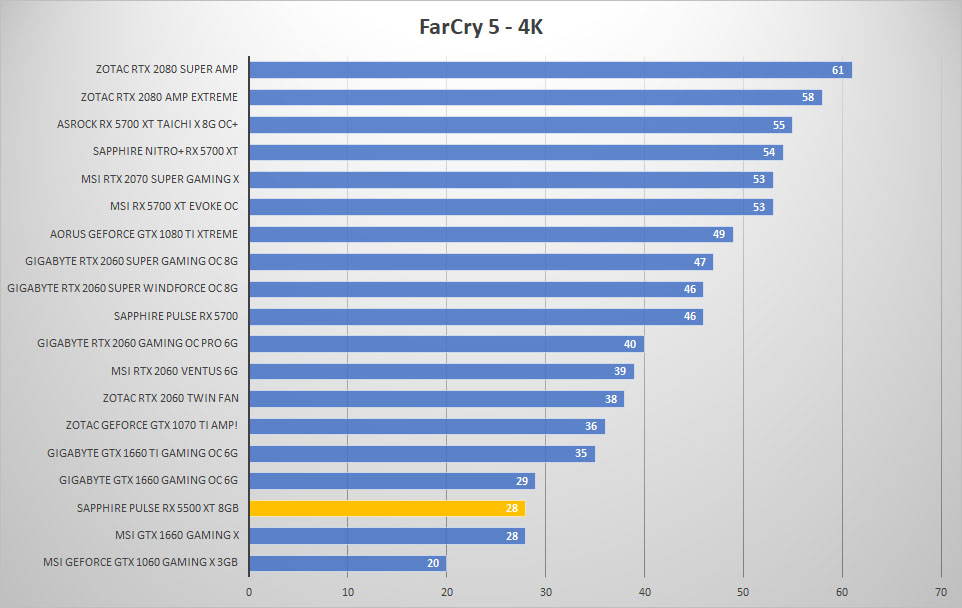Click the GIGABYTE RTX 2060 SUPER GAMING OC 8G label
This screenshot has width=962, height=608.
[131, 261]
